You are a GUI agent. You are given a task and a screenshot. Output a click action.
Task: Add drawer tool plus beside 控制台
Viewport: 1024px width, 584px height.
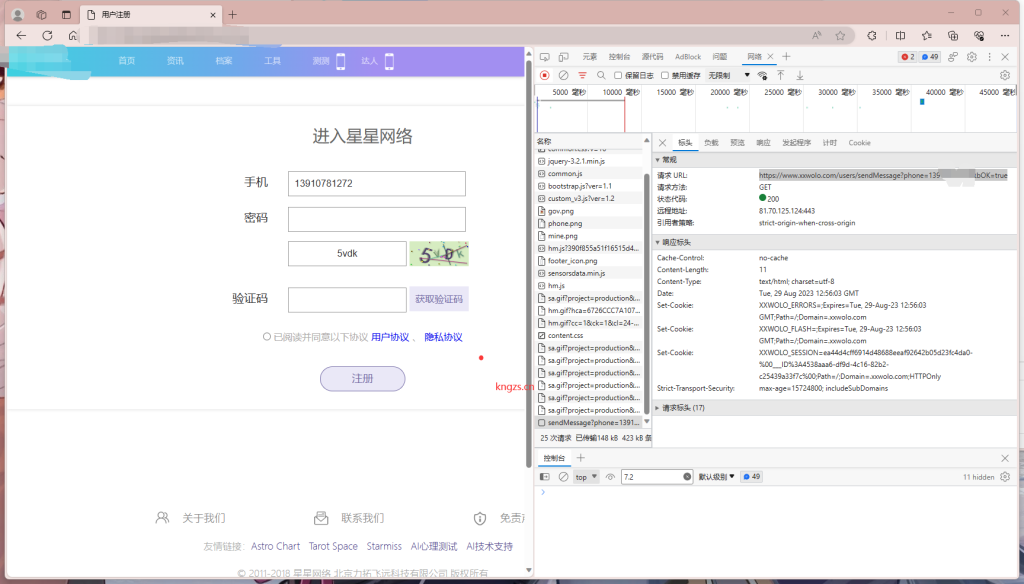581,458
